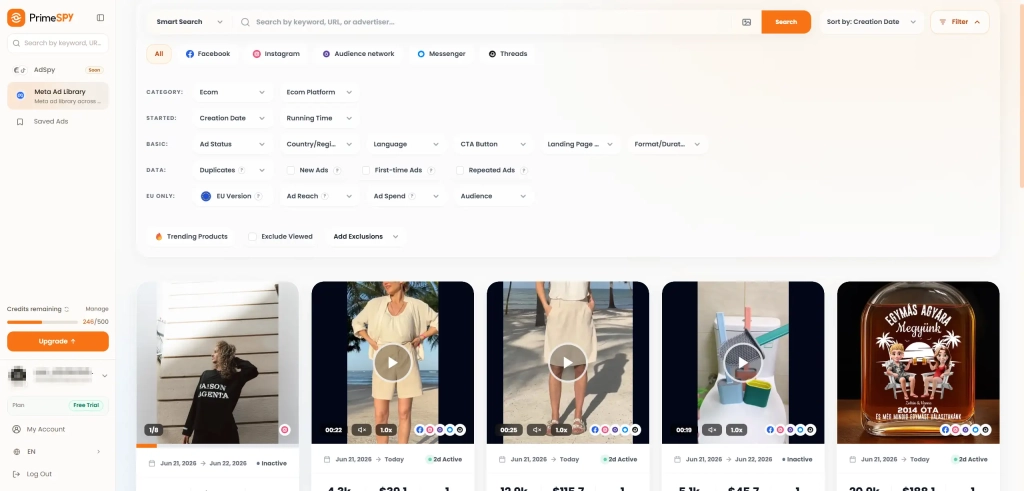Image resolution: width=1024 pixels, height=491 pixels.
Task: Open the Audience dropdown
Action: pos(493,197)
